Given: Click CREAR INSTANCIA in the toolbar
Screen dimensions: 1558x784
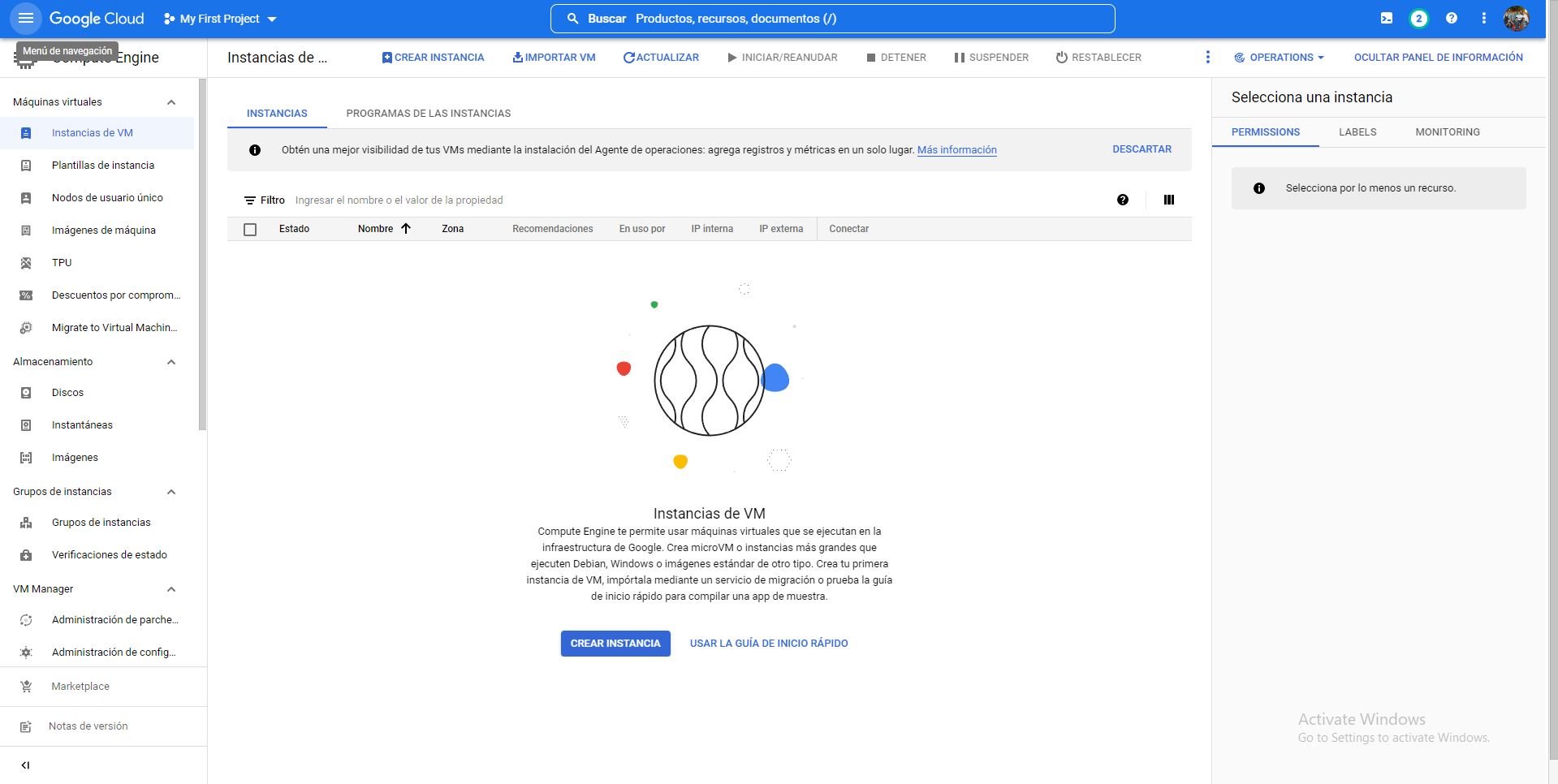Looking at the screenshot, I should tap(433, 58).
